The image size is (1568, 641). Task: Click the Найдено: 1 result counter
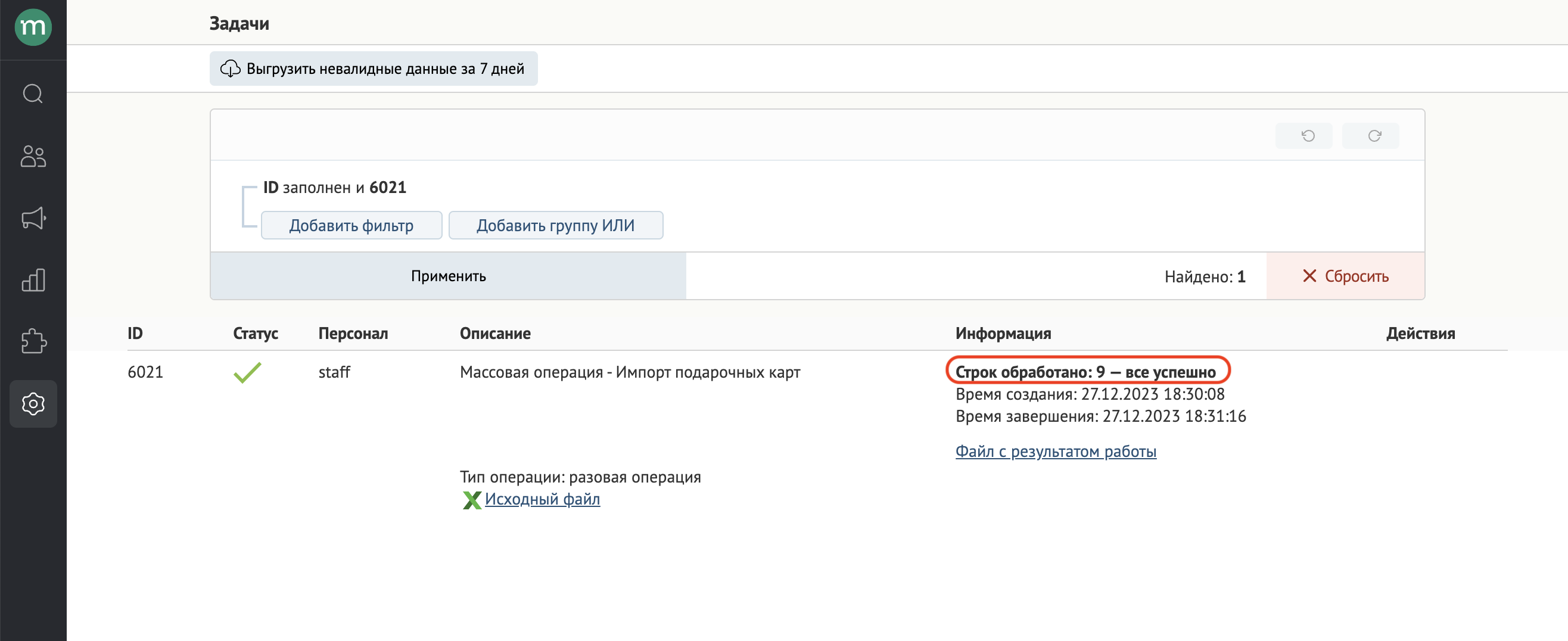1205,276
